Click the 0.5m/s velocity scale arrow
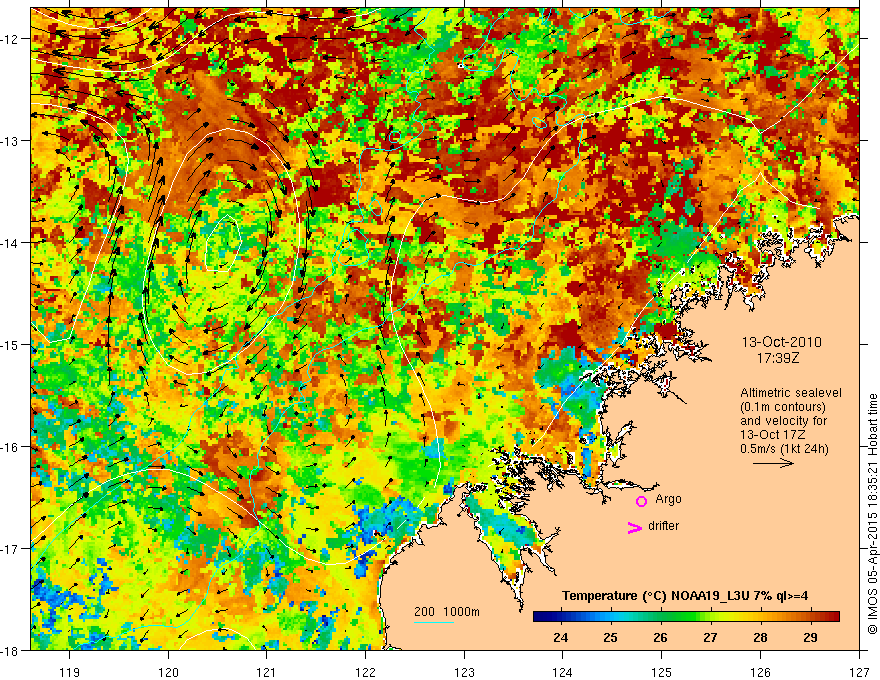This screenshot has height=680, width=880. coord(773,463)
